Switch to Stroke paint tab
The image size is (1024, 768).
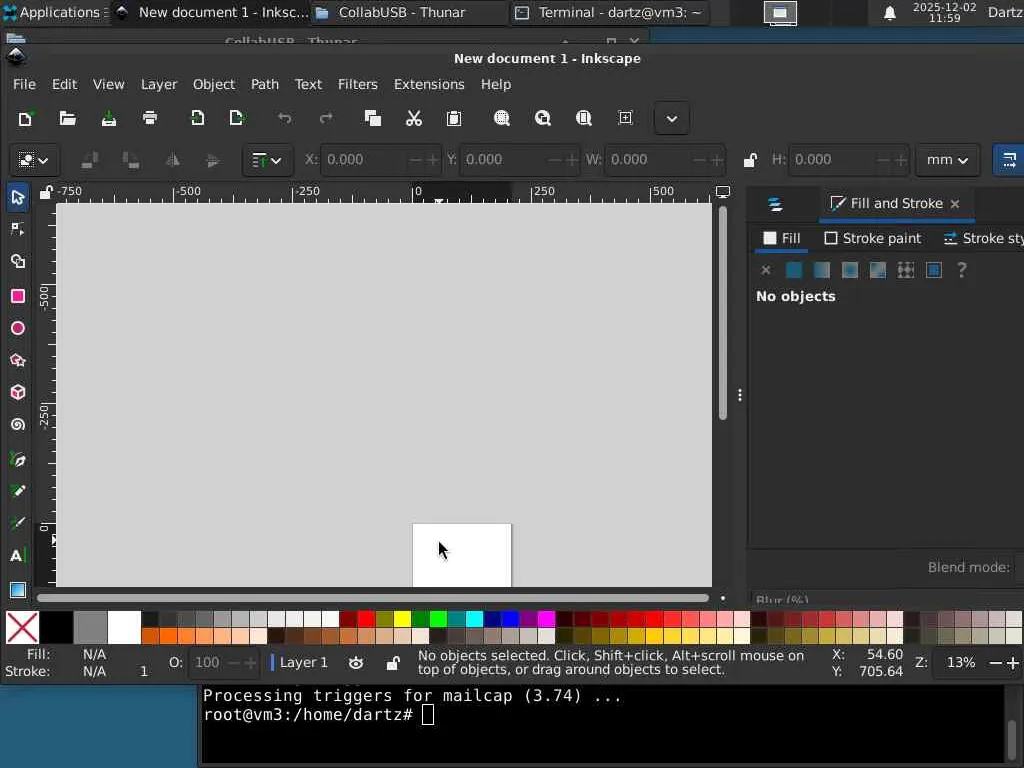coord(872,238)
